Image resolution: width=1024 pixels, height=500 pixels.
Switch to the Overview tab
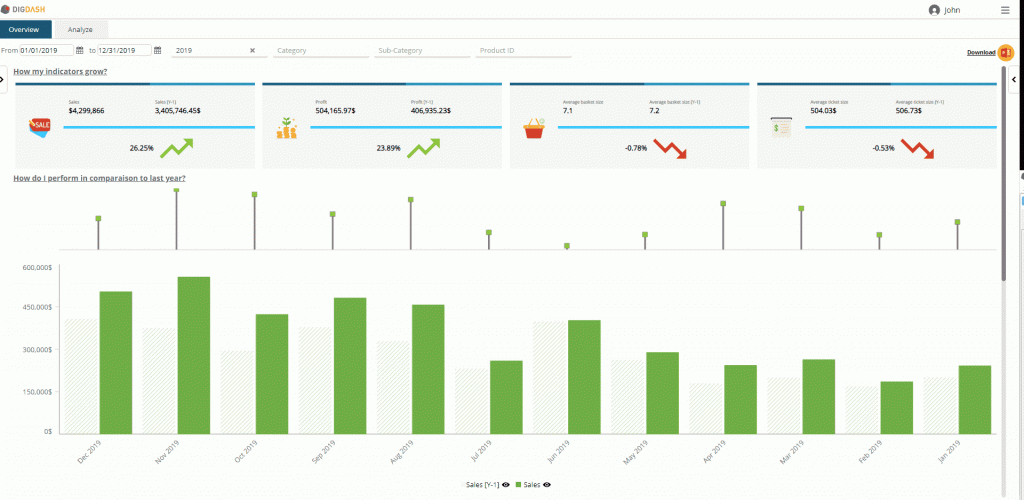click(x=25, y=29)
